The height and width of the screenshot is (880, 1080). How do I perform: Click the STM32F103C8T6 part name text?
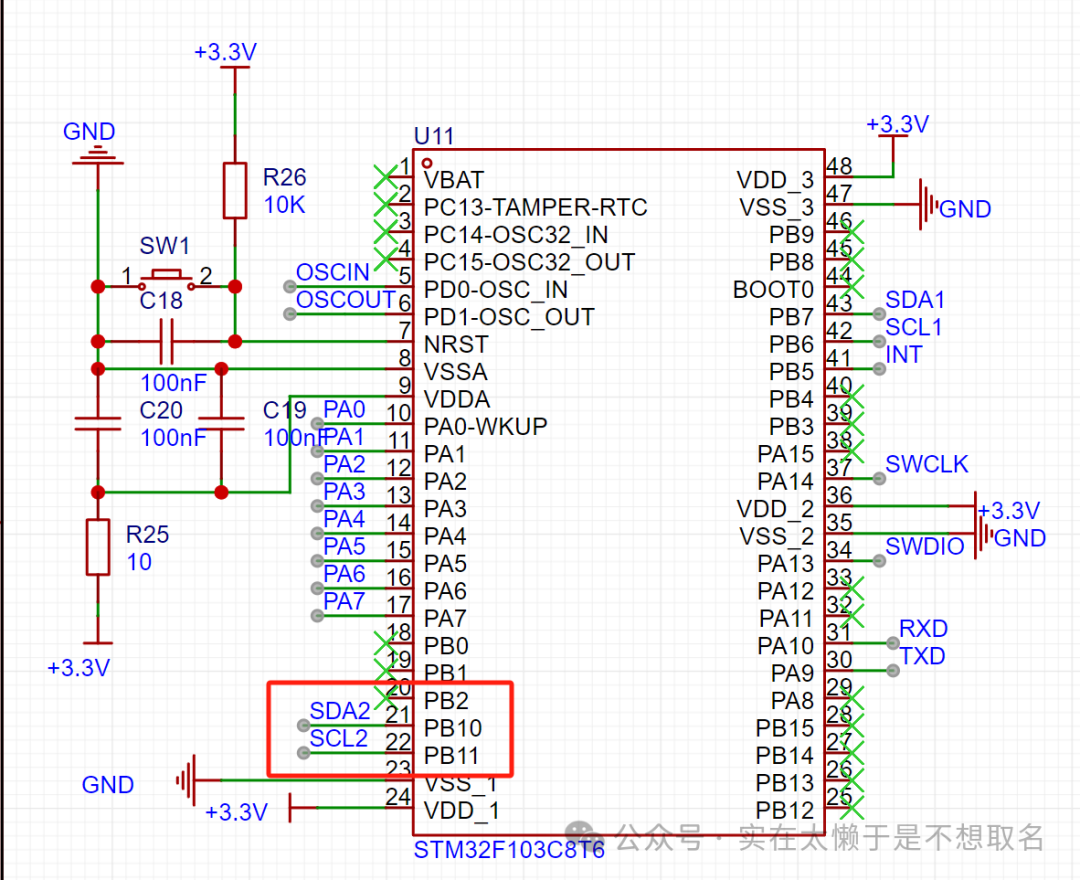pyautogui.click(x=509, y=852)
